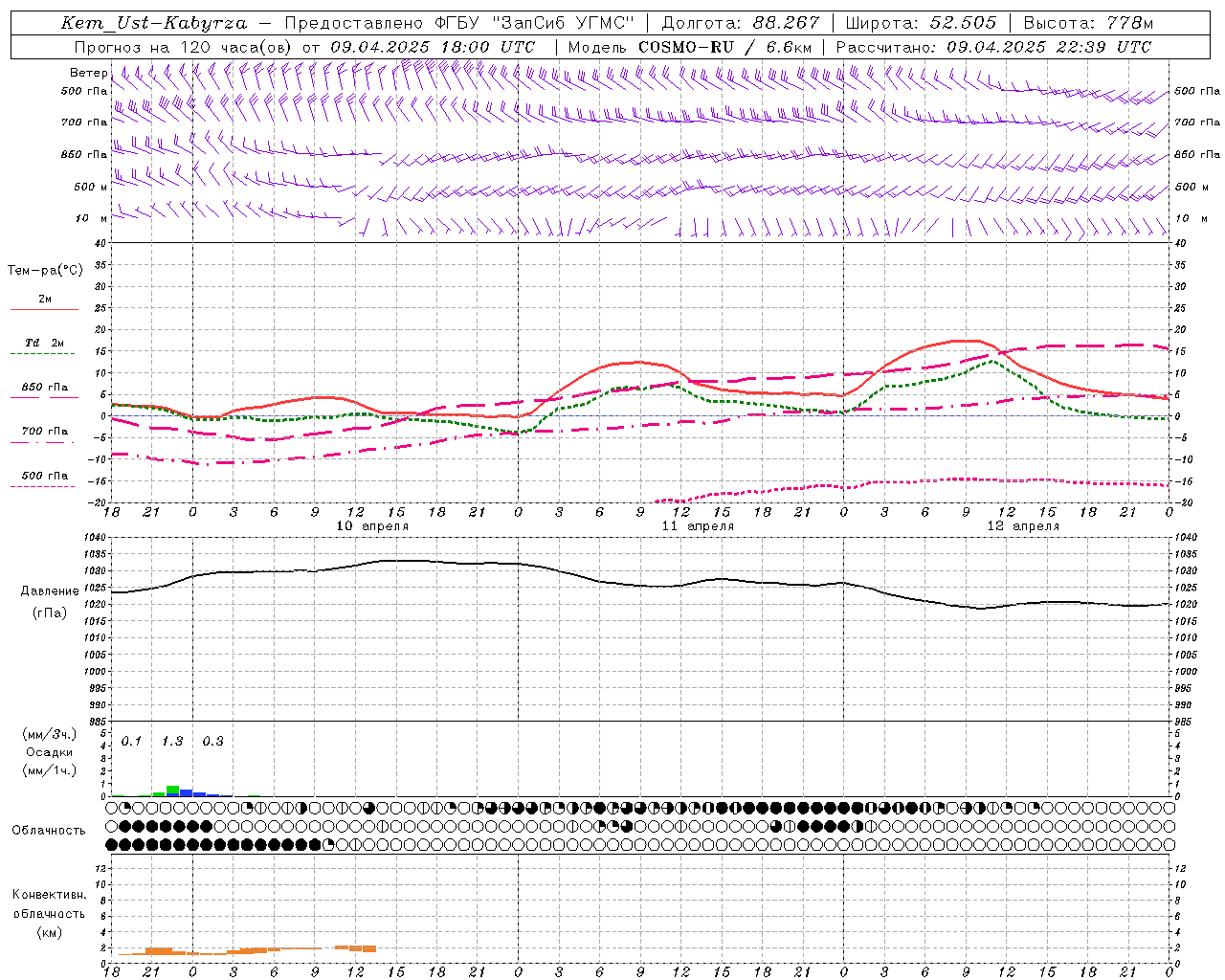Click the 0.1 precipitation amount

click(131, 742)
